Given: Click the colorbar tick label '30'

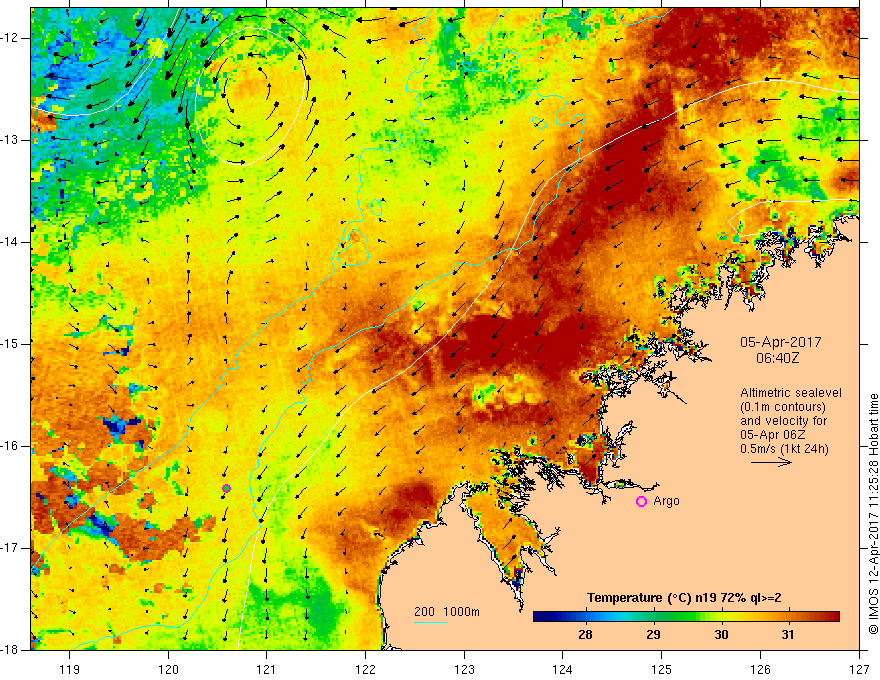Looking at the screenshot, I should click(x=721, y=635).
